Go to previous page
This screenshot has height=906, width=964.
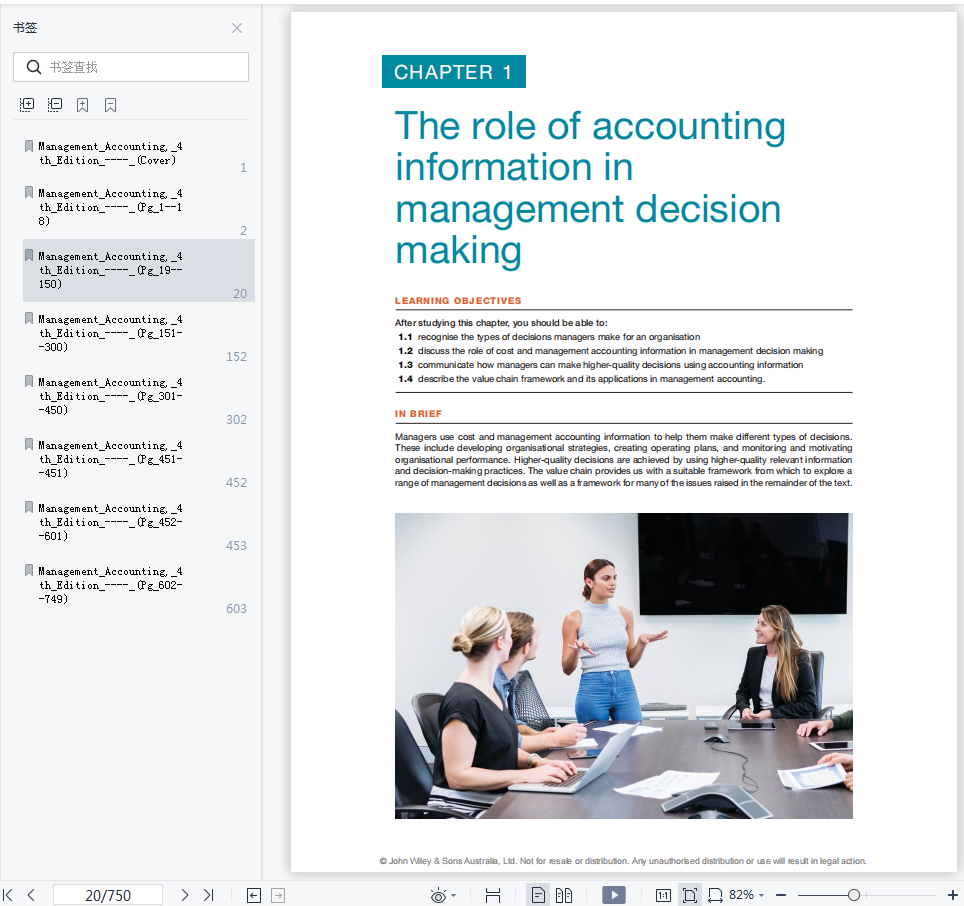[31, 895]
